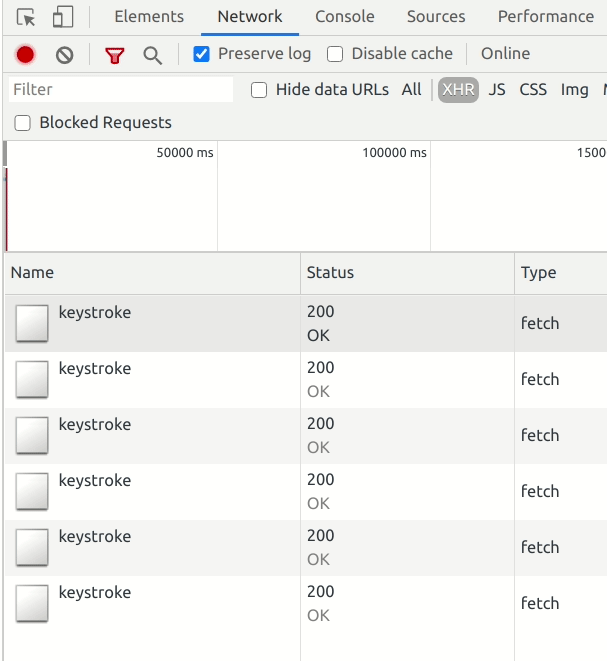Stop recording network log
This screenshot has height=661, width=607.
pos(25,55)
